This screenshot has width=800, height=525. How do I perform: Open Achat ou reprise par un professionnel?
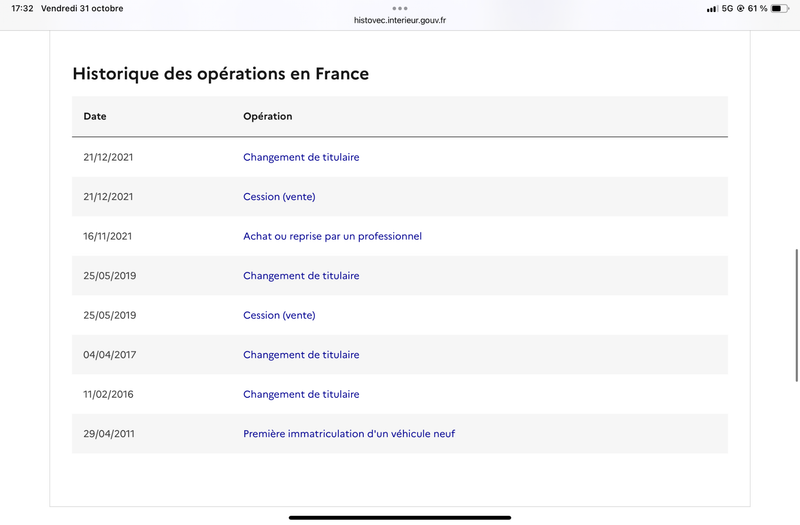pos(332,236)
